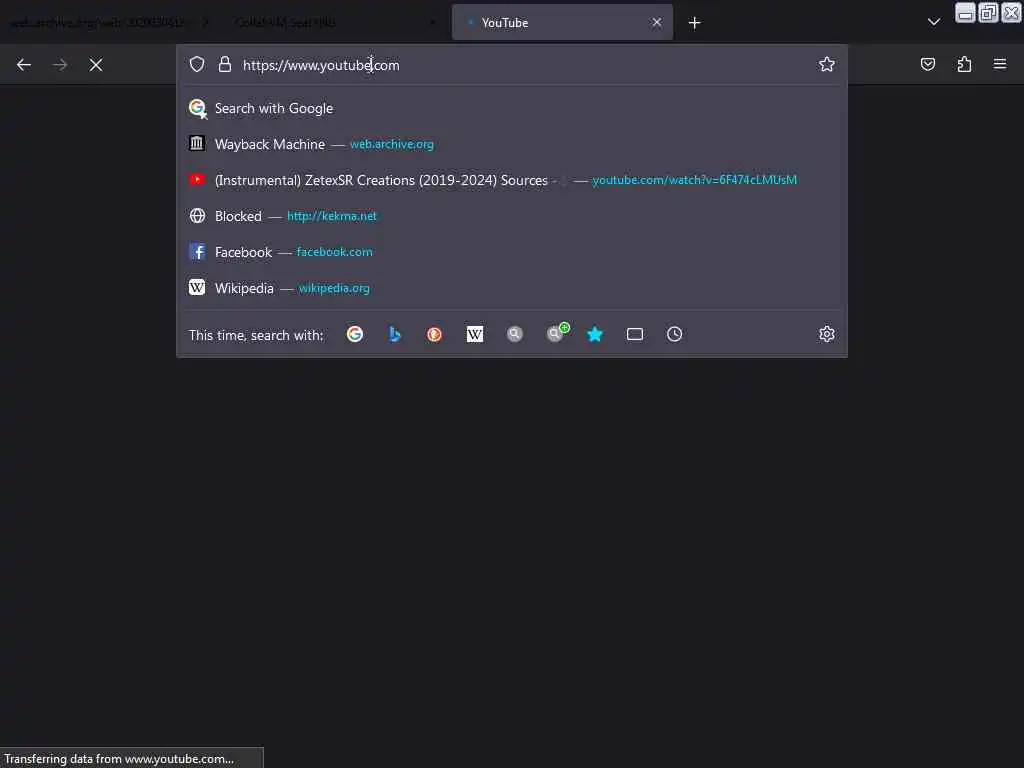Select the YouTube tab
This screenshot has height=768, width=1024.
coord(562,22)
